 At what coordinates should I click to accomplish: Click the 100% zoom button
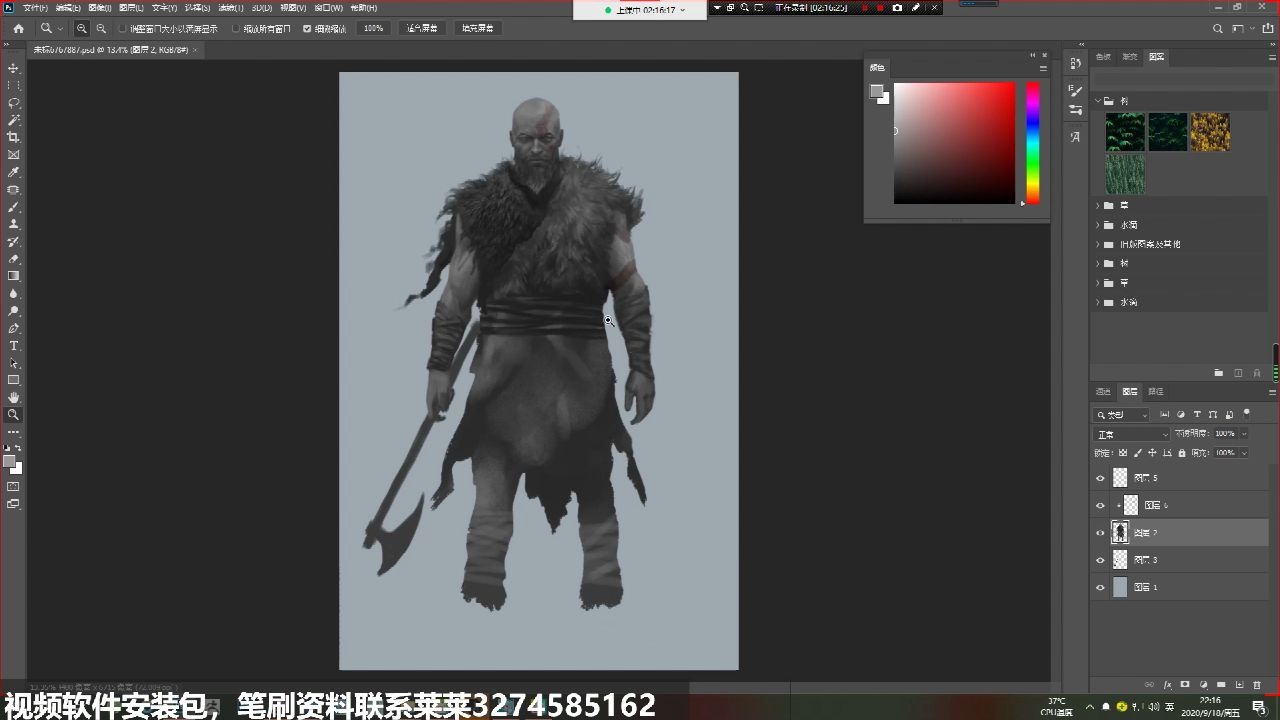pyautogui.click(x=373, y=29)
